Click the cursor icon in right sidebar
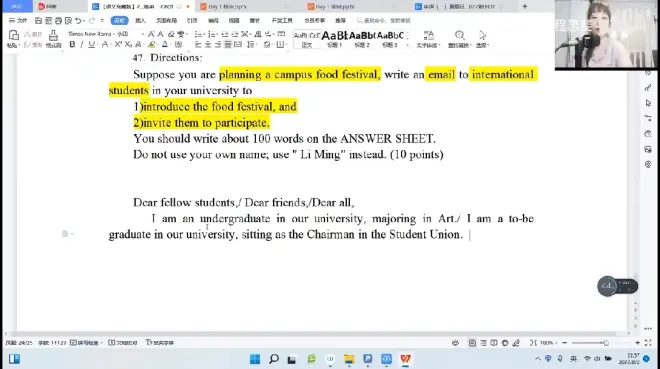This screenshot has width=660, height=369. click(648, 103)
